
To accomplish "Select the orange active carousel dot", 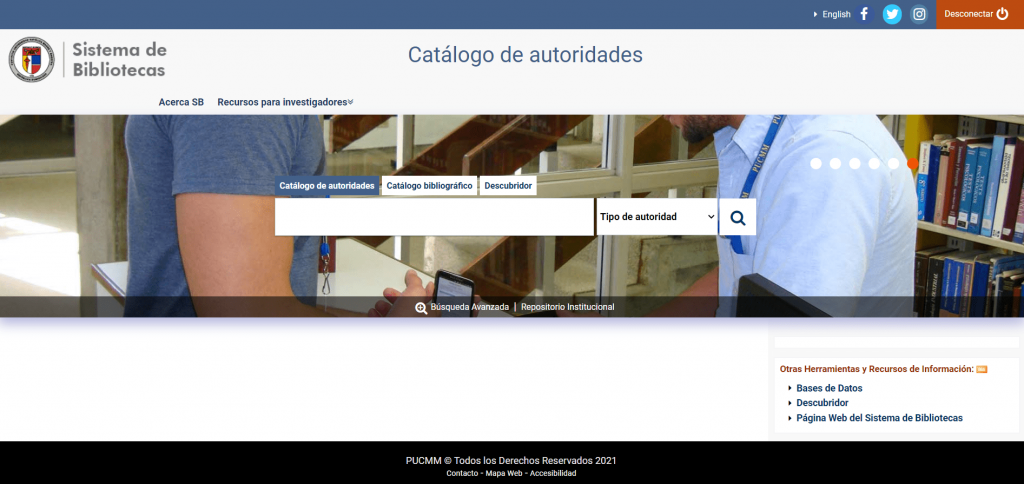I will point(912,164).
